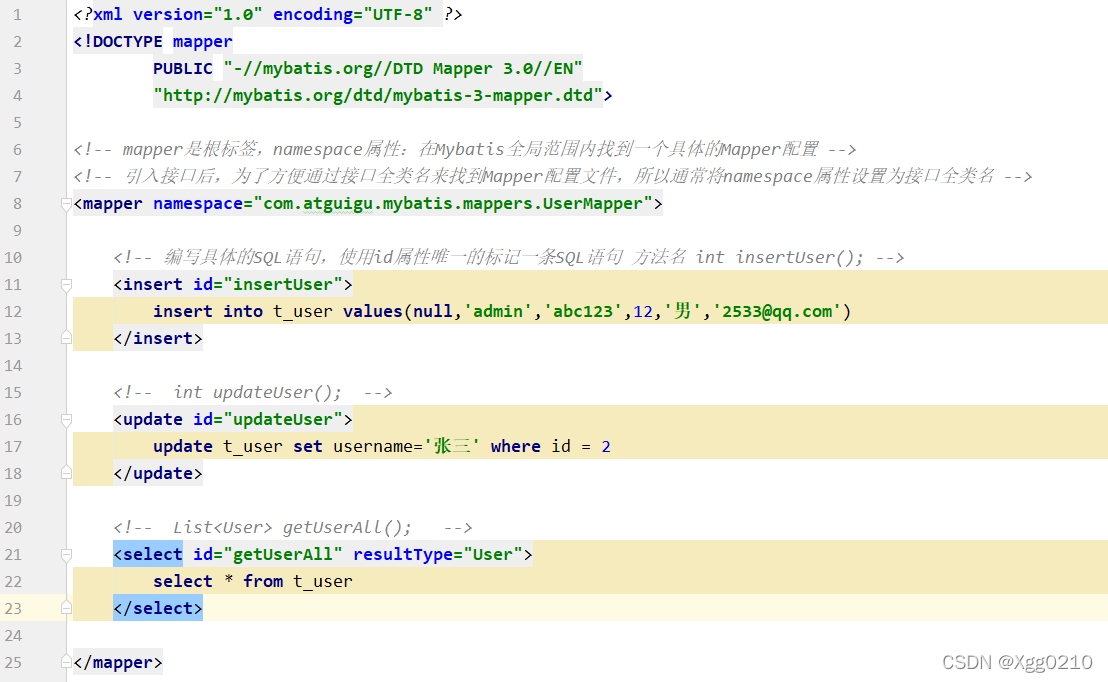Click highlighted </select> closing tag

click(158, 608)
